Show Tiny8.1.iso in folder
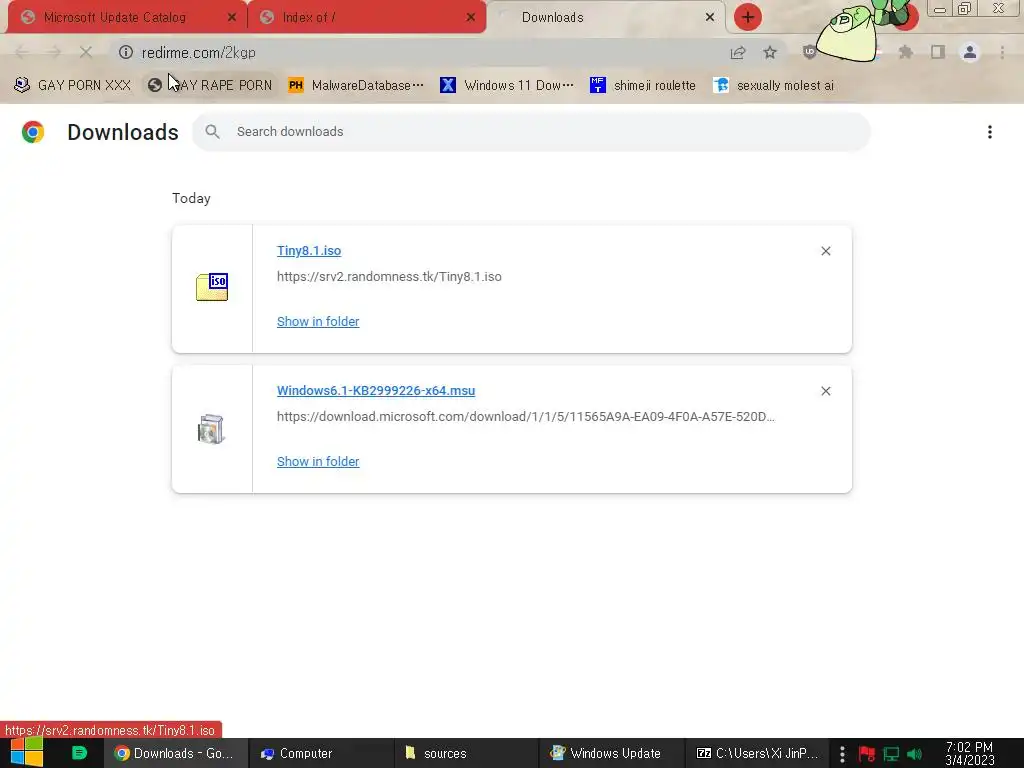This screenshot has height=768, width=1024. pos(318,321)
